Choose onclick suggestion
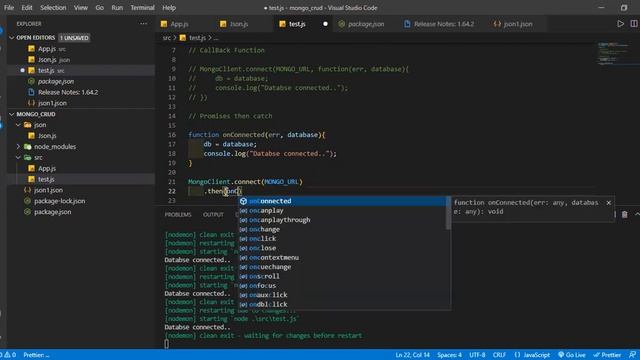 (342, 239)
